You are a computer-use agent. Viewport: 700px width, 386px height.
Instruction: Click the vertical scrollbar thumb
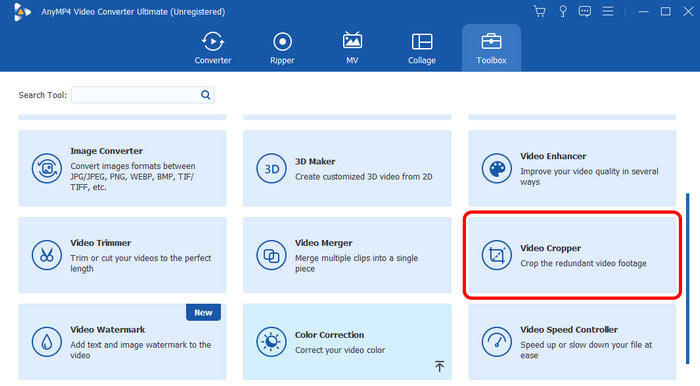tap(688, 278)
